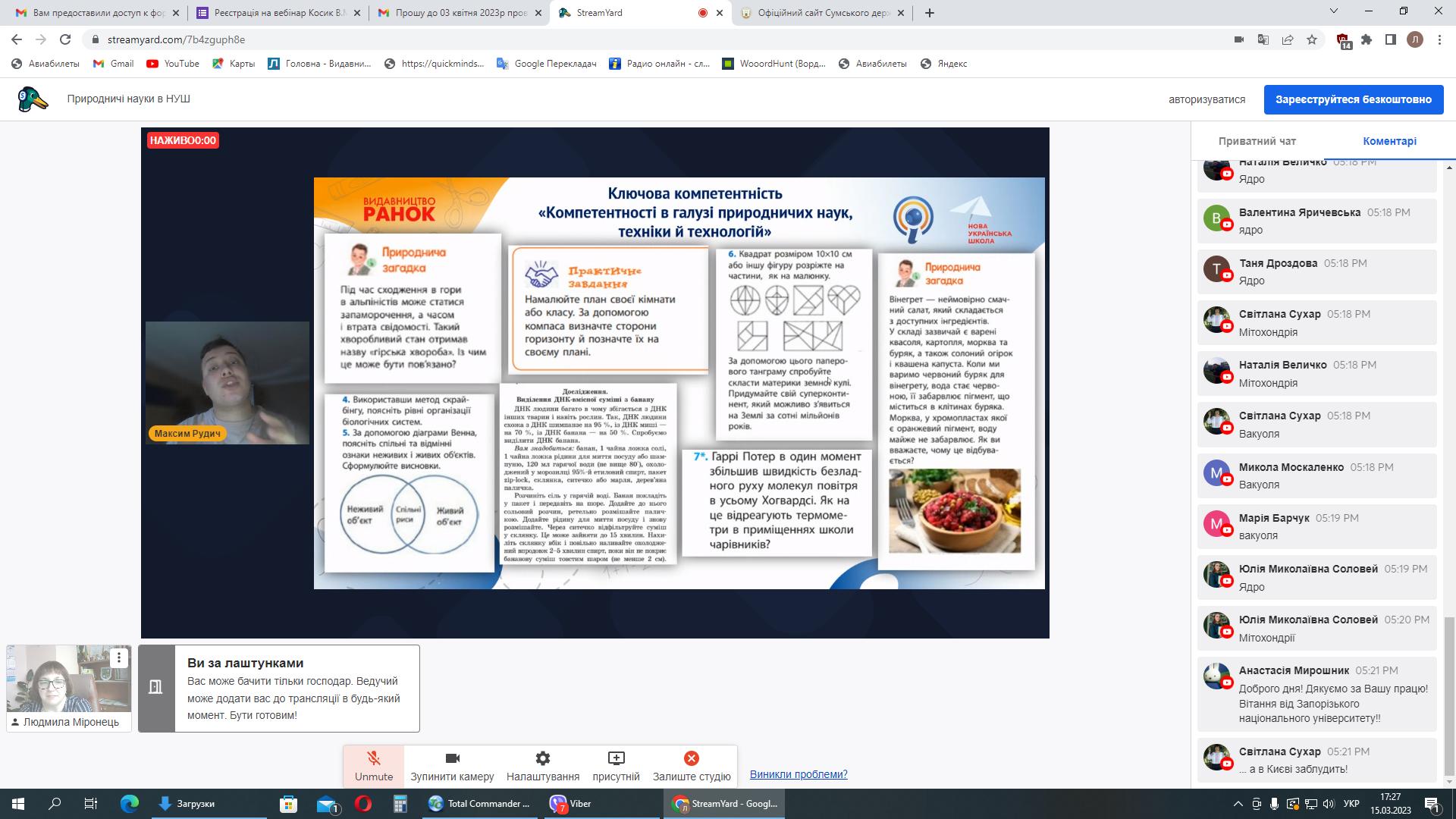The image size is (1456, 819).
Task: Open three-dot menu on Людмила Міронець thumbnail
Action: 119,657
